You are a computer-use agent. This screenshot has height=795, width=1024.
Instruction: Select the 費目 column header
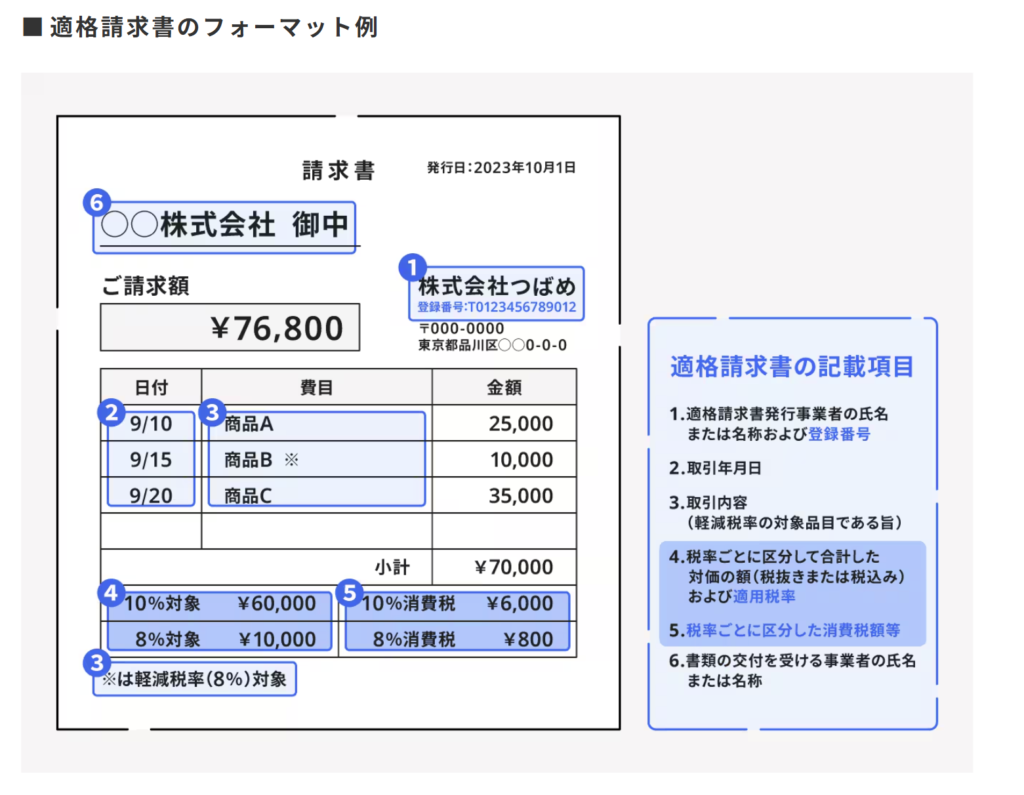click(316, 387)
